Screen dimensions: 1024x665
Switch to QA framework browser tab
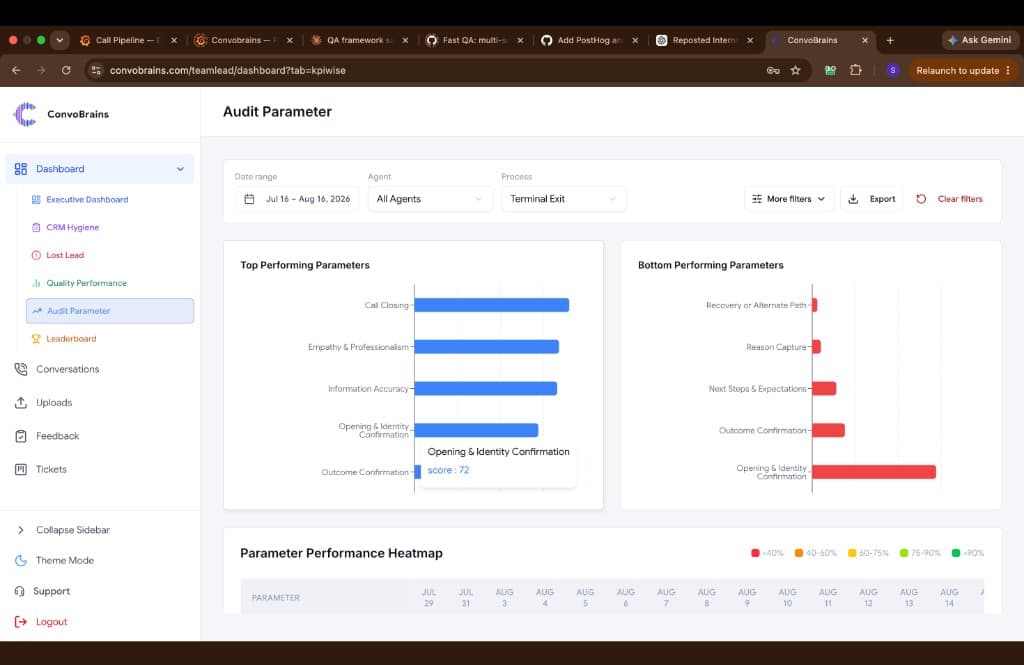pos(359,40)
